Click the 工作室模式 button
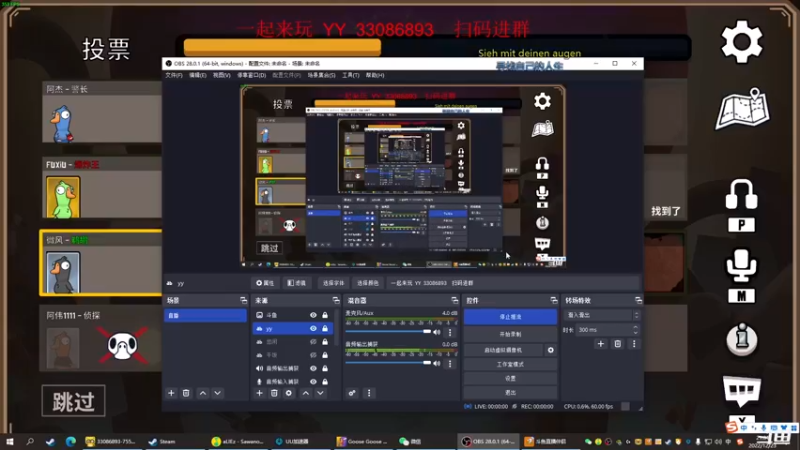The image size is (800, 450). [510, 364]
